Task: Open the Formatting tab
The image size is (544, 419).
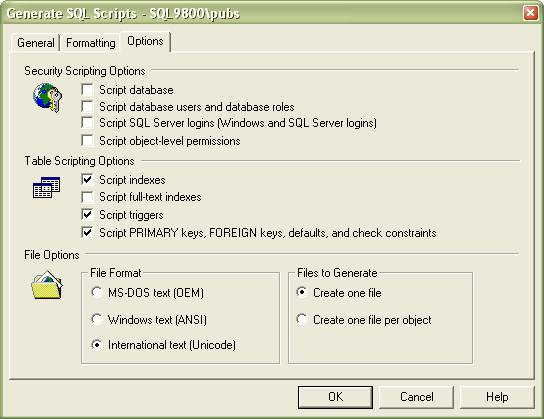Action: point(91,43)
